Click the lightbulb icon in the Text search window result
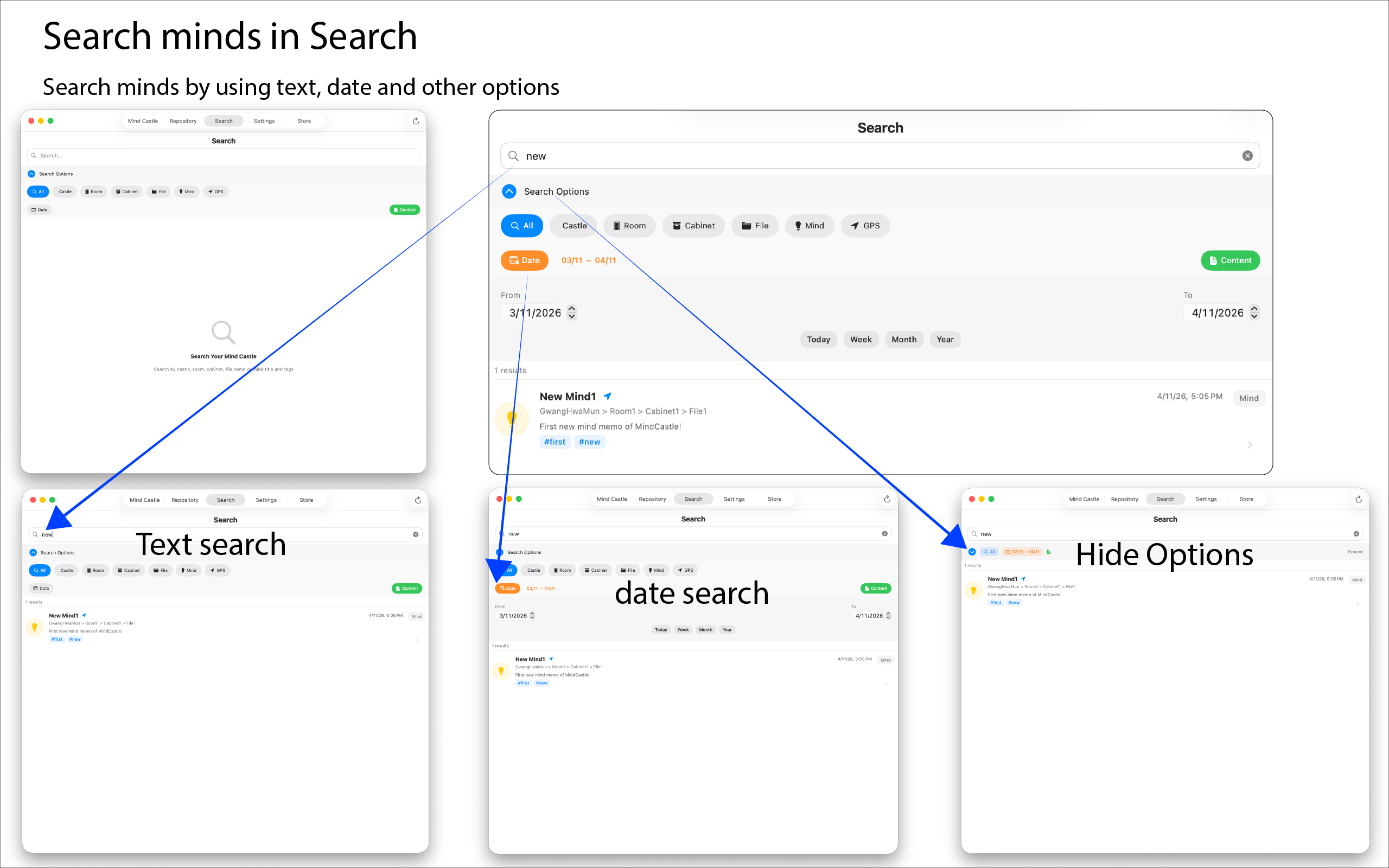This screenshot has width=1389, height=868. (x=34, y=627)
